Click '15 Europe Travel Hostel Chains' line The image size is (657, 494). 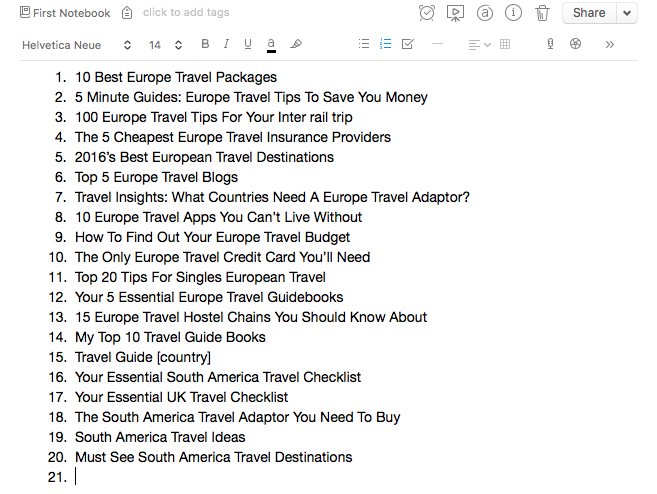click(x=251, y=317)
